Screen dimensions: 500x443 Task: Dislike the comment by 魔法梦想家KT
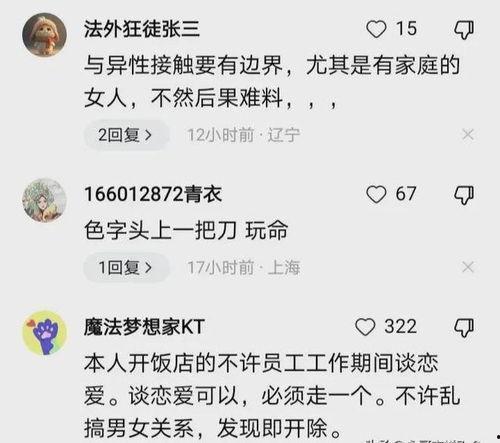[x=464, y=327]
